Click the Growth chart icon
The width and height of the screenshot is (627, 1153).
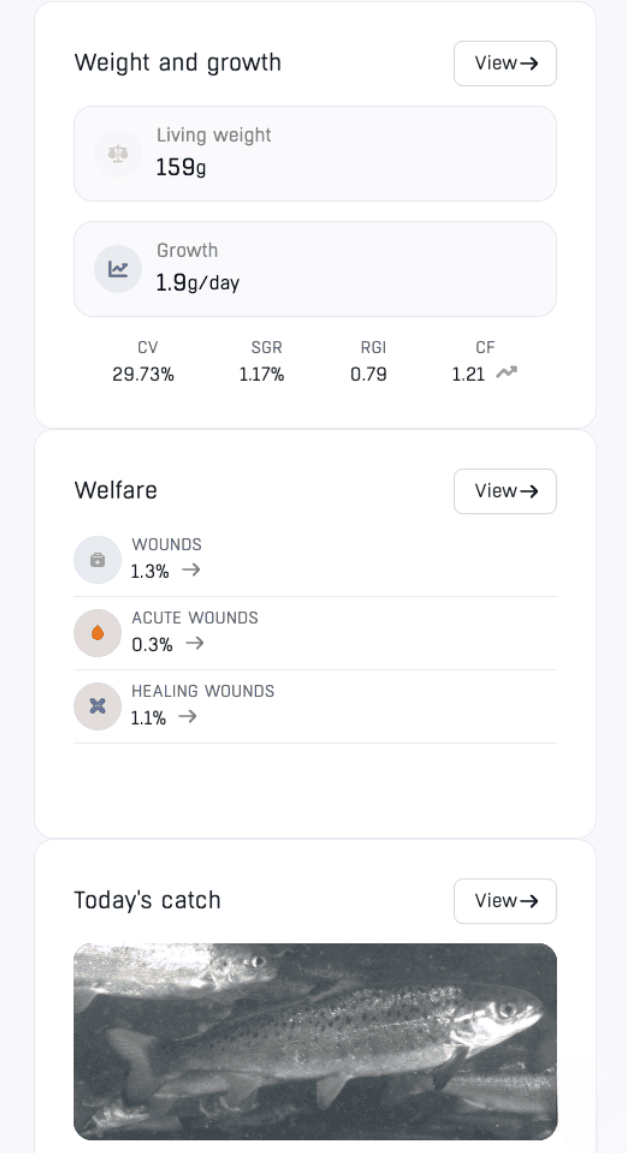click(118, 269)
